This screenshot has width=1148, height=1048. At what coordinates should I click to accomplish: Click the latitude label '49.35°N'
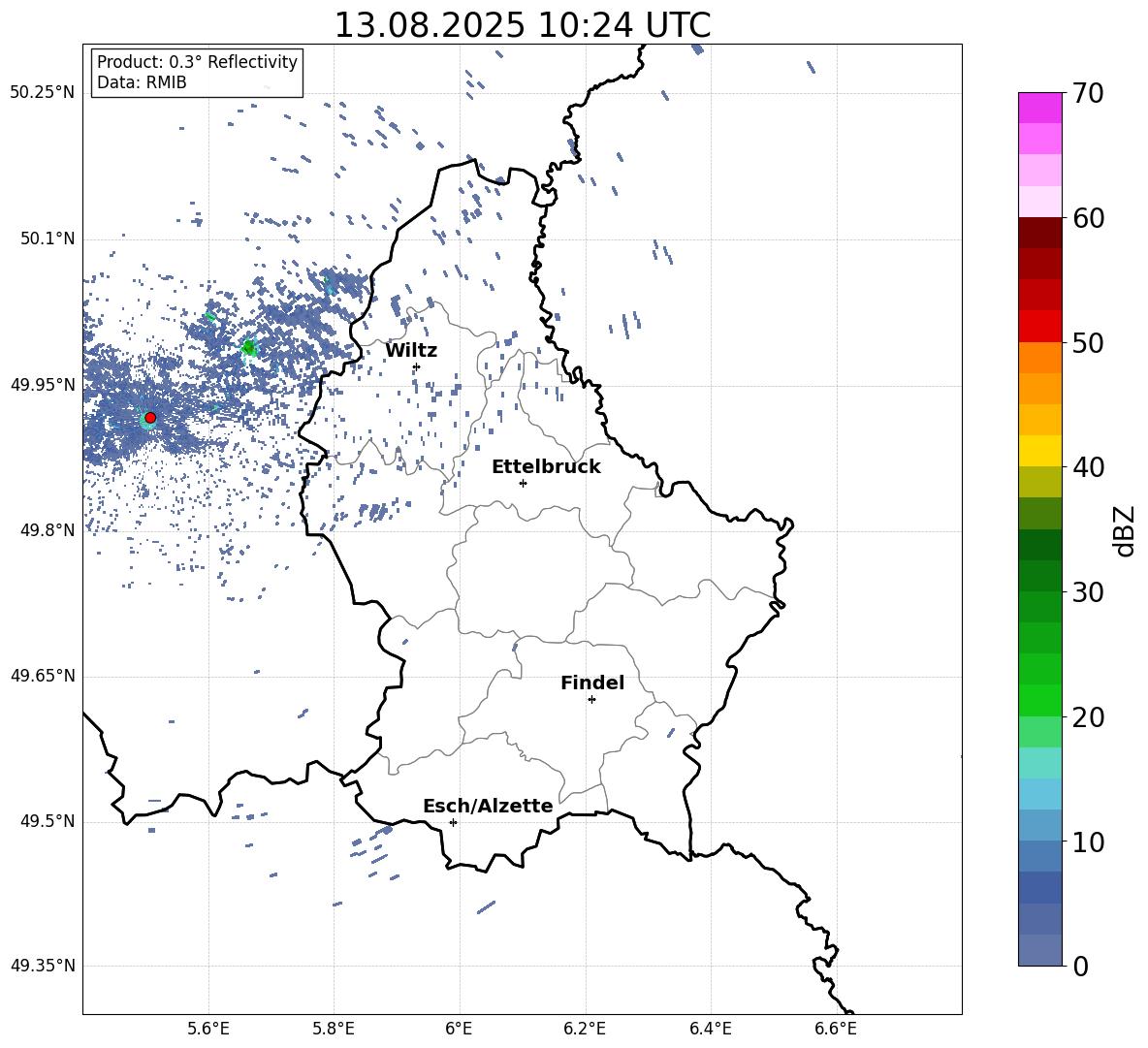(43, 966)
